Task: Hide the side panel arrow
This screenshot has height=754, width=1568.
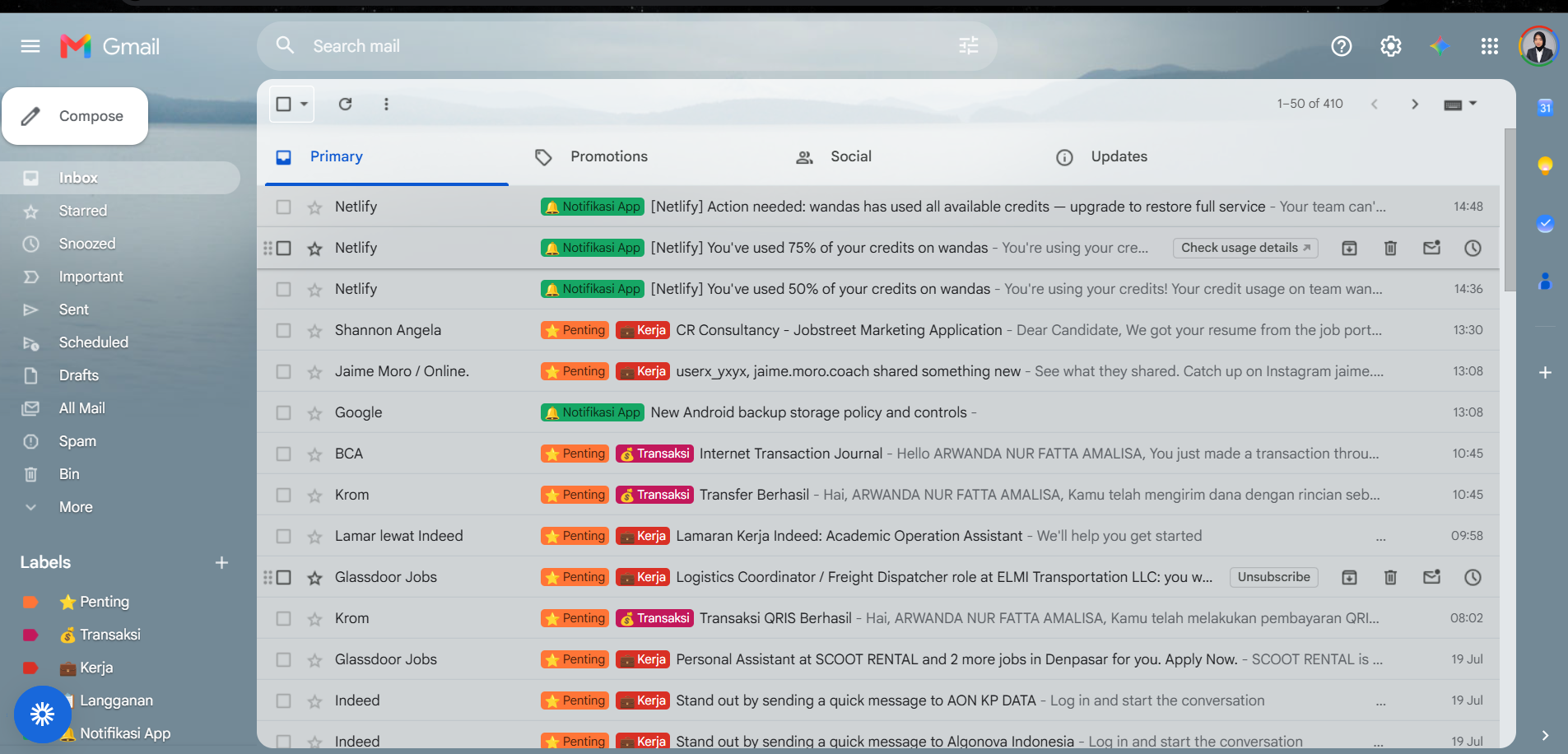Action: (1545, 735)
